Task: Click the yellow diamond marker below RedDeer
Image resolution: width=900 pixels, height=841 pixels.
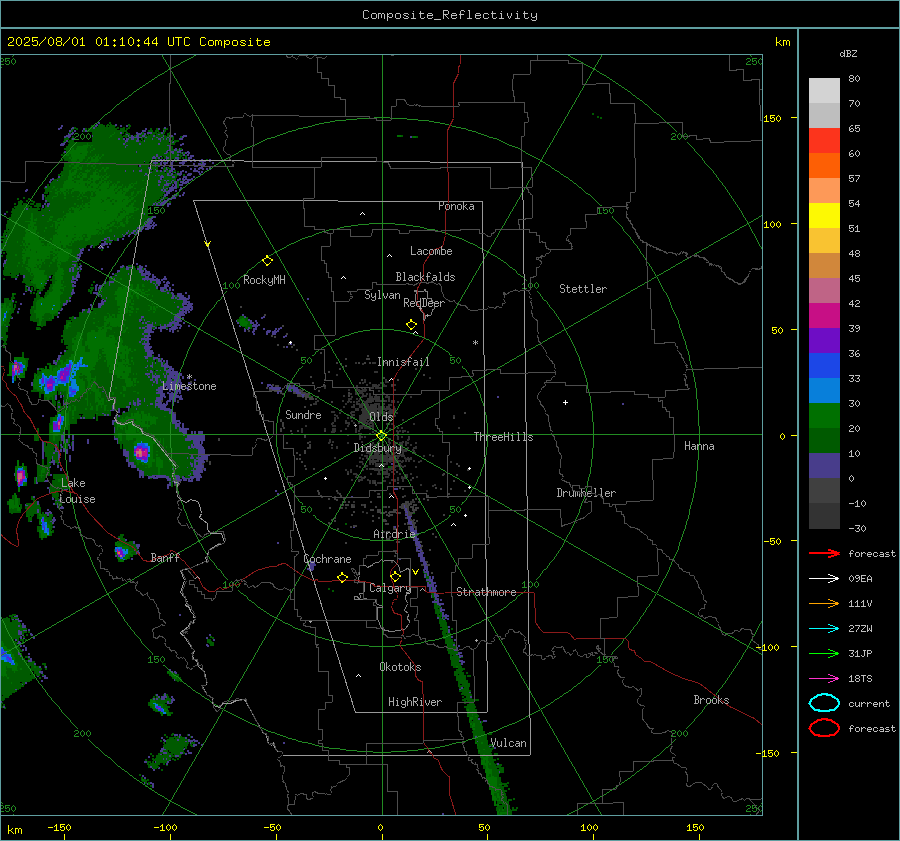Action: click(412, 325)
